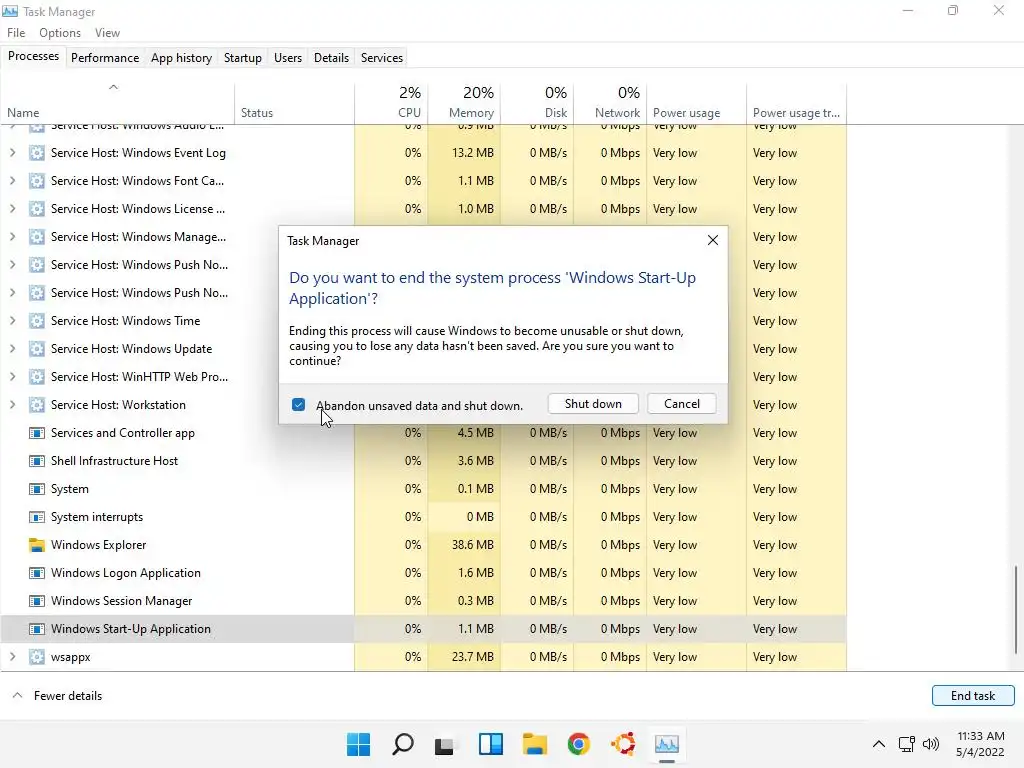Click the End task button
The height and width of the screenshot is (768, 1024).
tap(973, 696)
